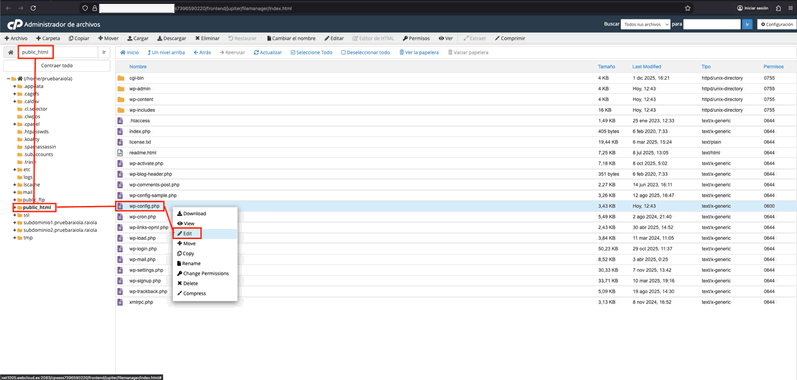Choose Change Permissions from context menu
The height and width of the screenshot is (380, 797).
point(205,273)
